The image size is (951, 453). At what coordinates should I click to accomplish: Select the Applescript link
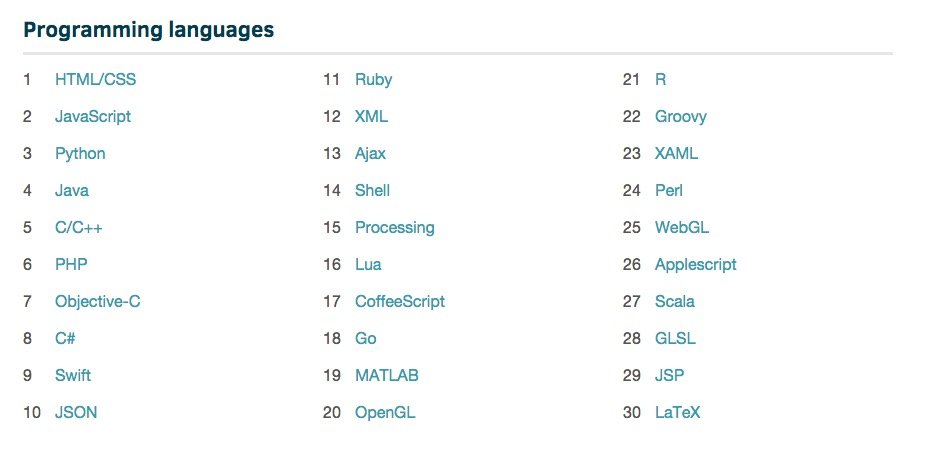pos(696,264)
